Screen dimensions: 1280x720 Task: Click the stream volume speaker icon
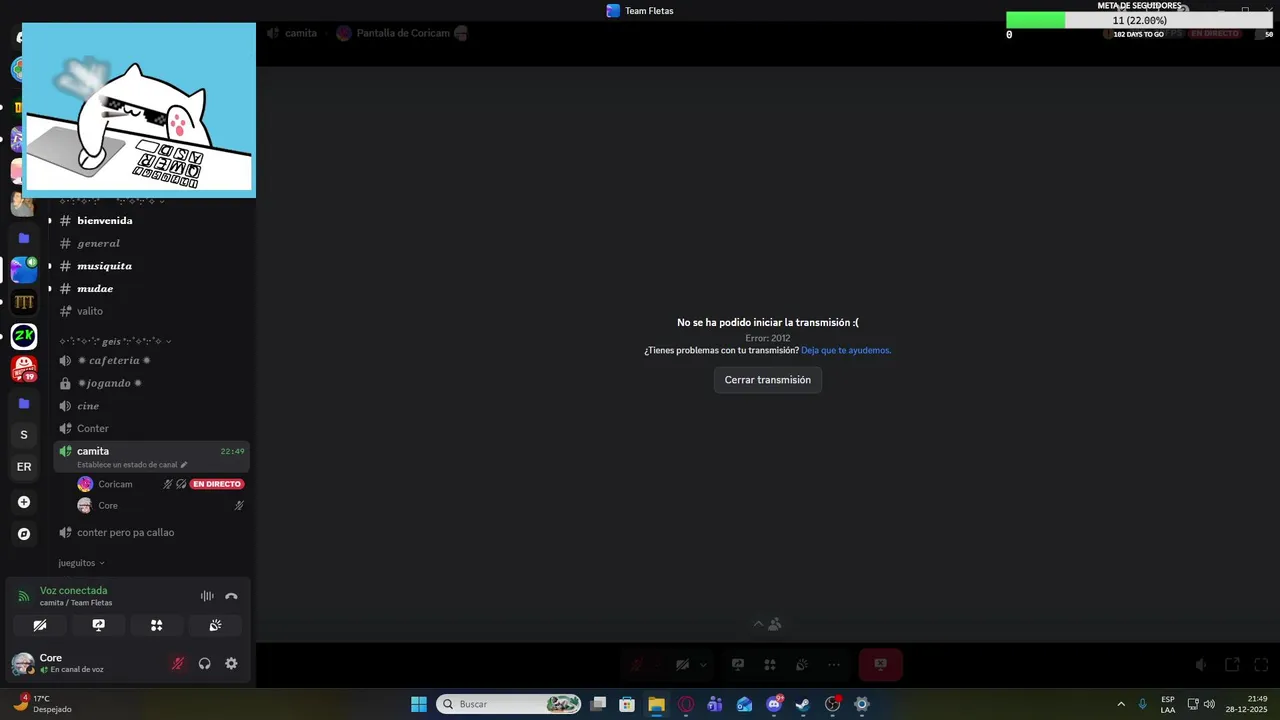(1201, 664)
